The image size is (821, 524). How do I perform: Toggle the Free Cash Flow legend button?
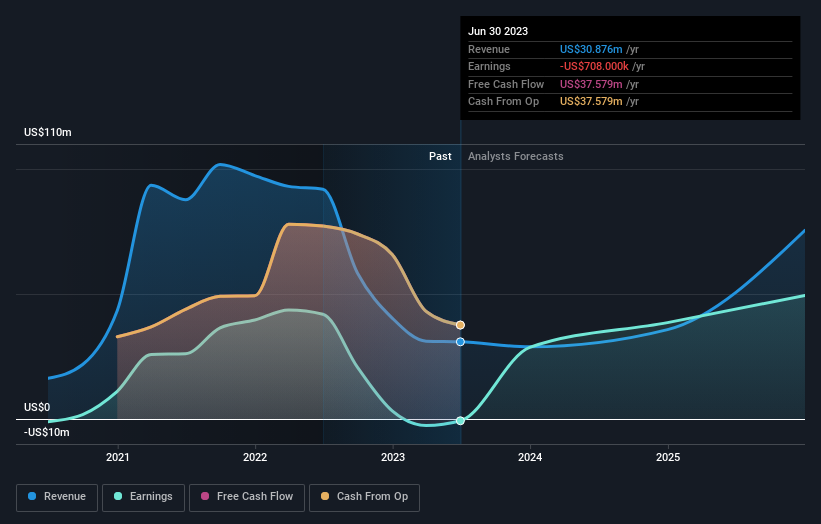[247, 497]
